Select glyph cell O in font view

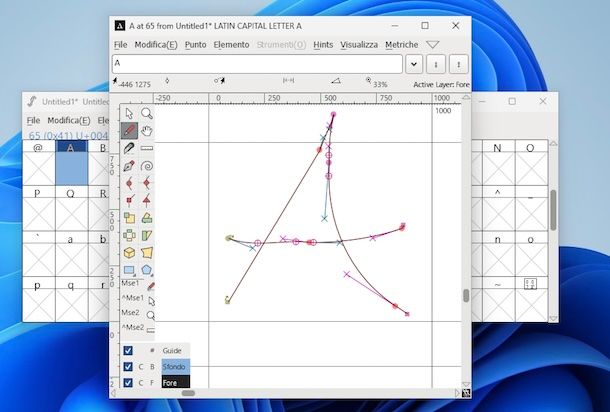click(x=531, y=163)
